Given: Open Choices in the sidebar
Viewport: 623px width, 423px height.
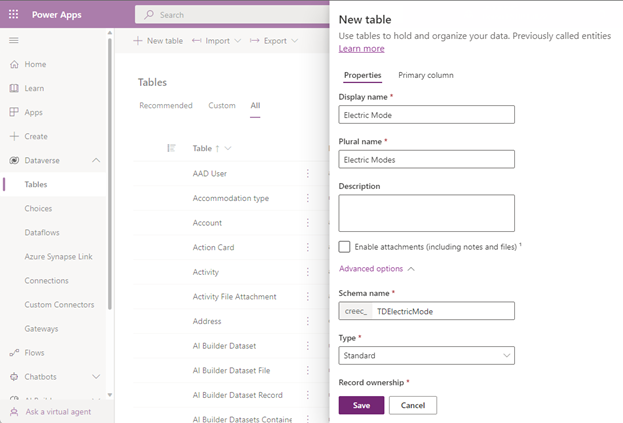Looking at the screenshot, I should pos(38,209).
